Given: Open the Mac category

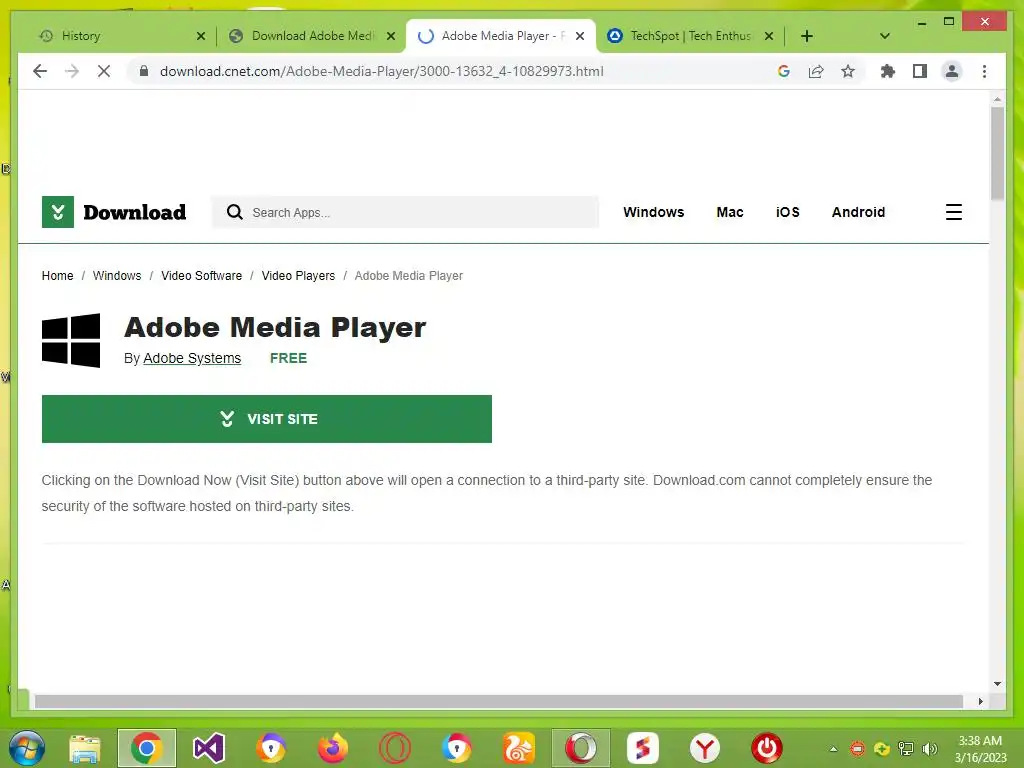Looking at the screenshot, I should (x=729, y=212).
